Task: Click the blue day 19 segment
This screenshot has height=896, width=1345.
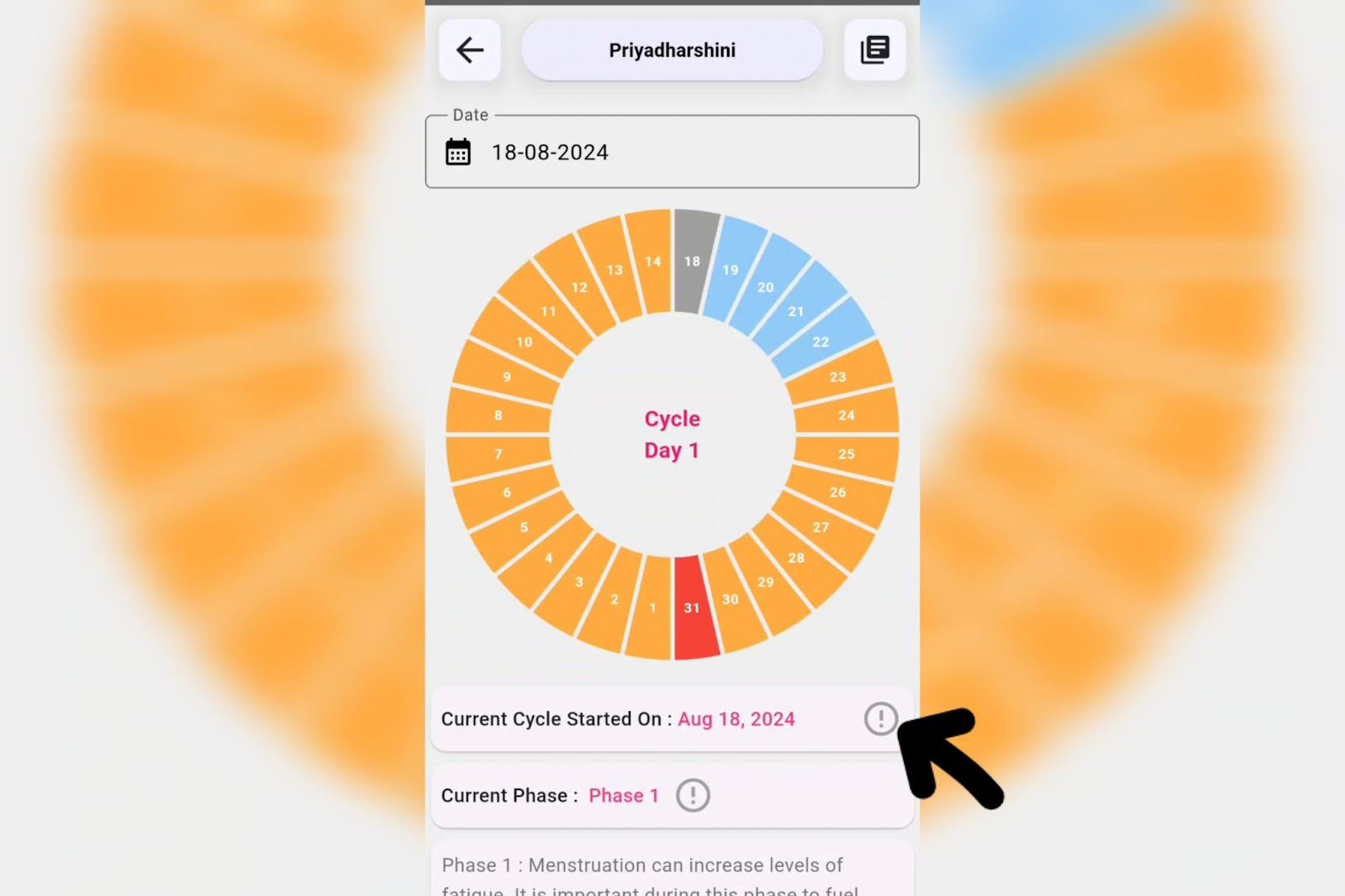Action: pyautogui.click(x=731, y=269)
